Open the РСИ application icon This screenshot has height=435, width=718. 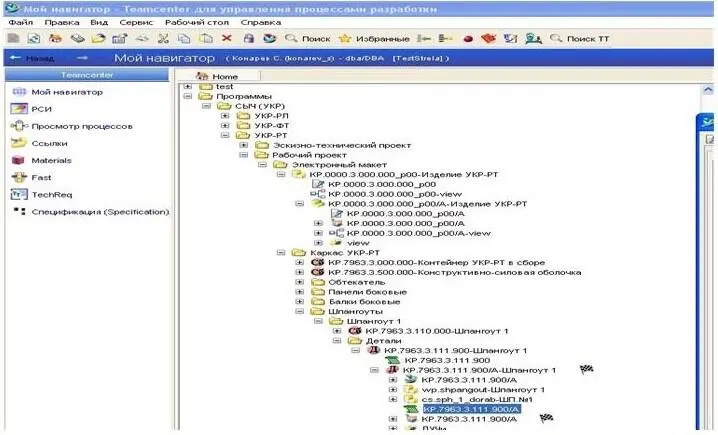(x=19, y=109)
